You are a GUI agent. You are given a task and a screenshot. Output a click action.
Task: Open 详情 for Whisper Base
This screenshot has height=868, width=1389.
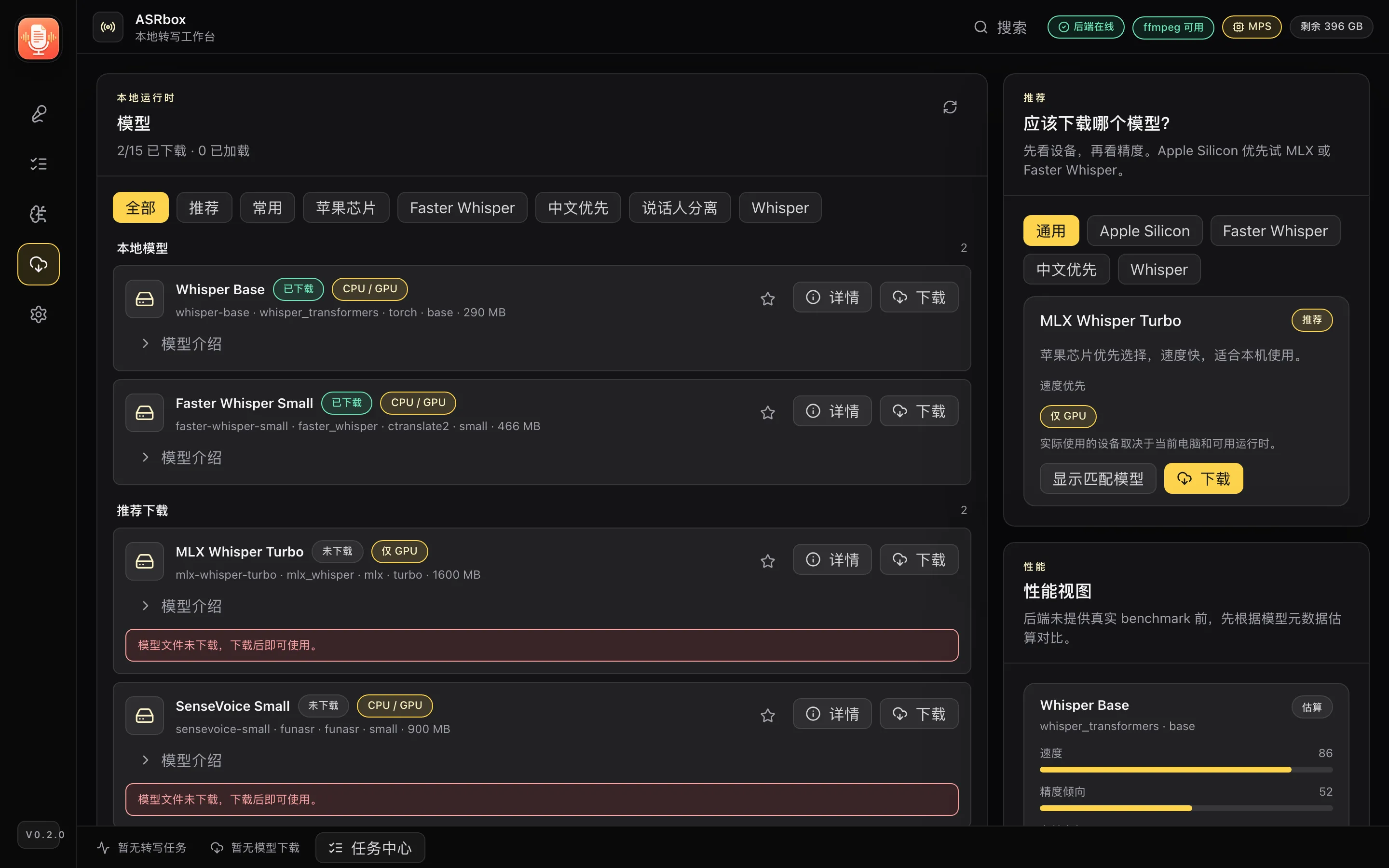pos(832,298)
